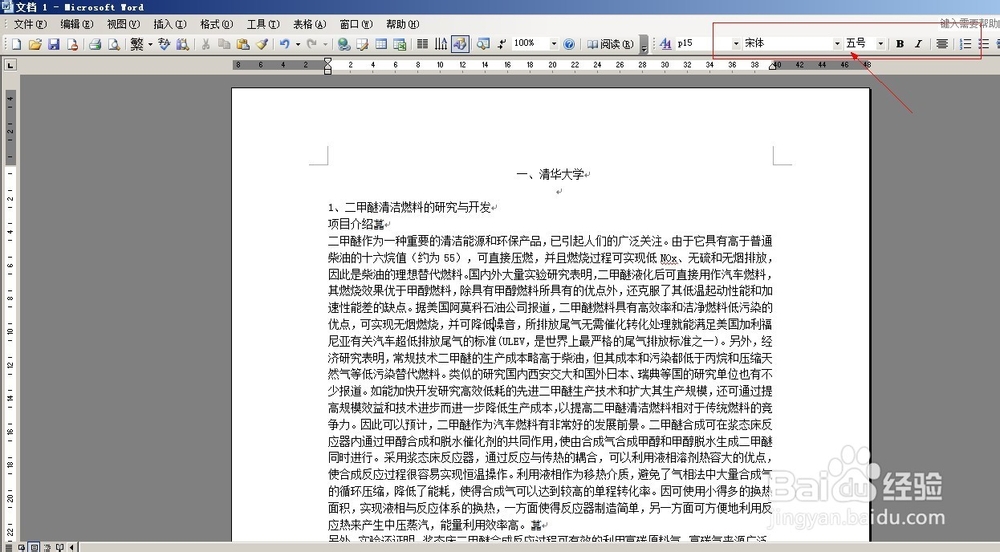1000x552 pixels.
Task: Undo the last action
Action: tap(284, 44)
